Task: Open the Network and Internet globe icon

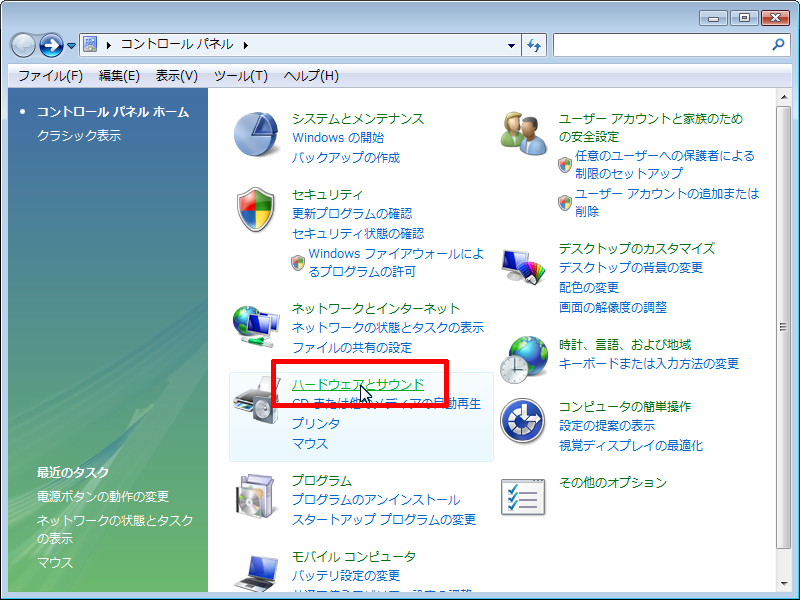Action: coord(256,327)
